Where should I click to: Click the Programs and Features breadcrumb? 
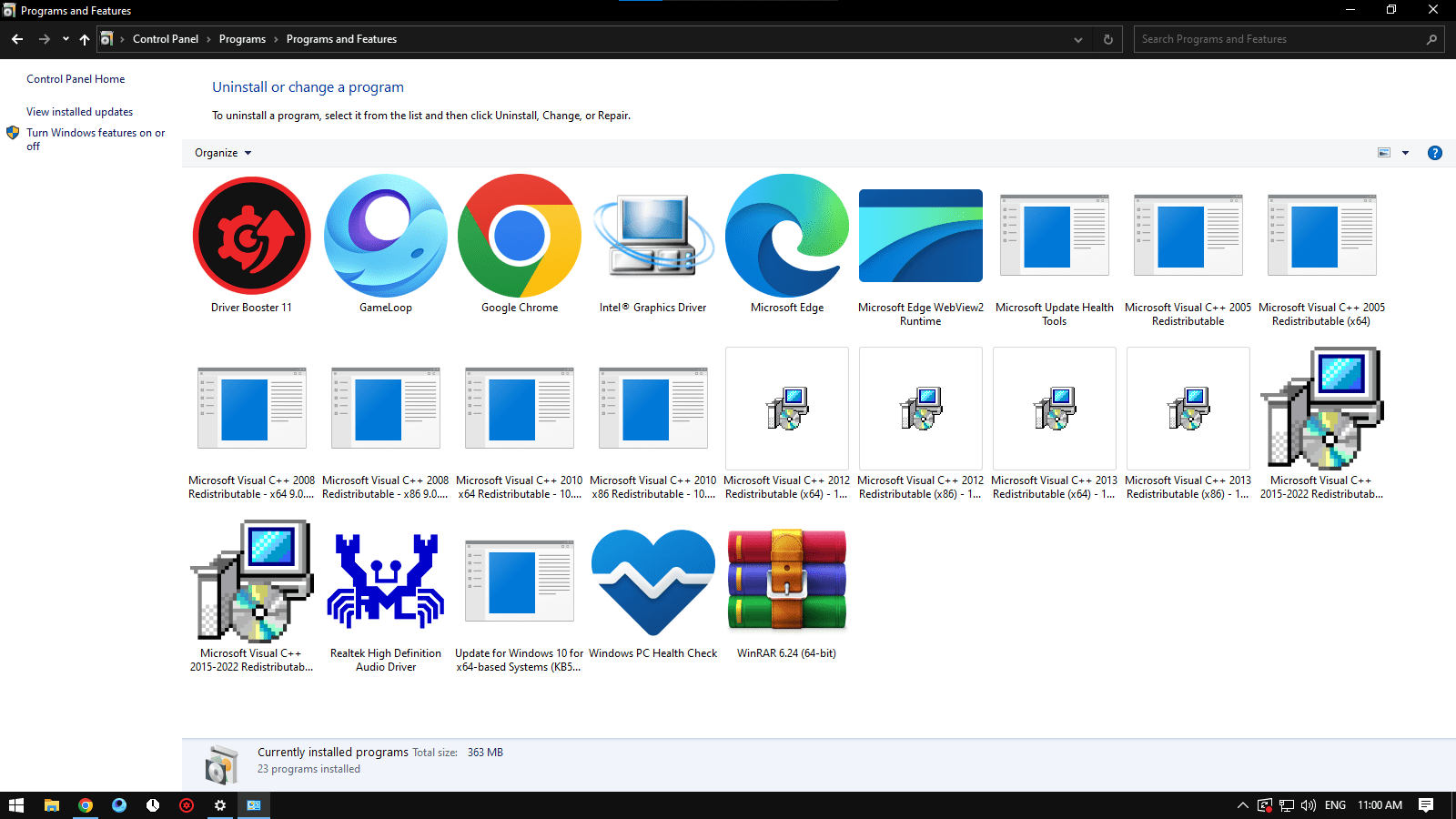(341, 39)
